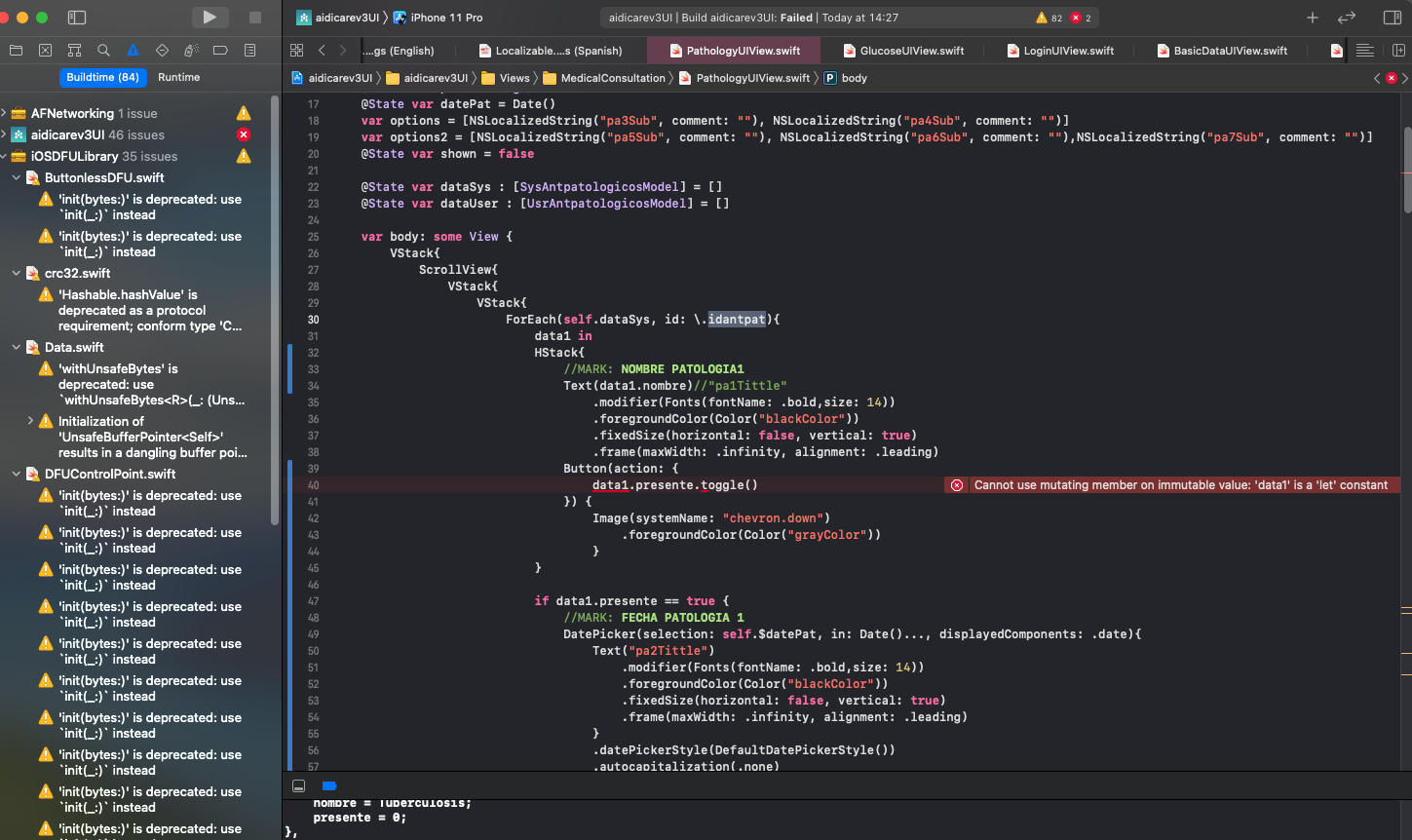1412x840 pixels.
Task: Open the Report navigator icon
Action: tap(249, 50)
